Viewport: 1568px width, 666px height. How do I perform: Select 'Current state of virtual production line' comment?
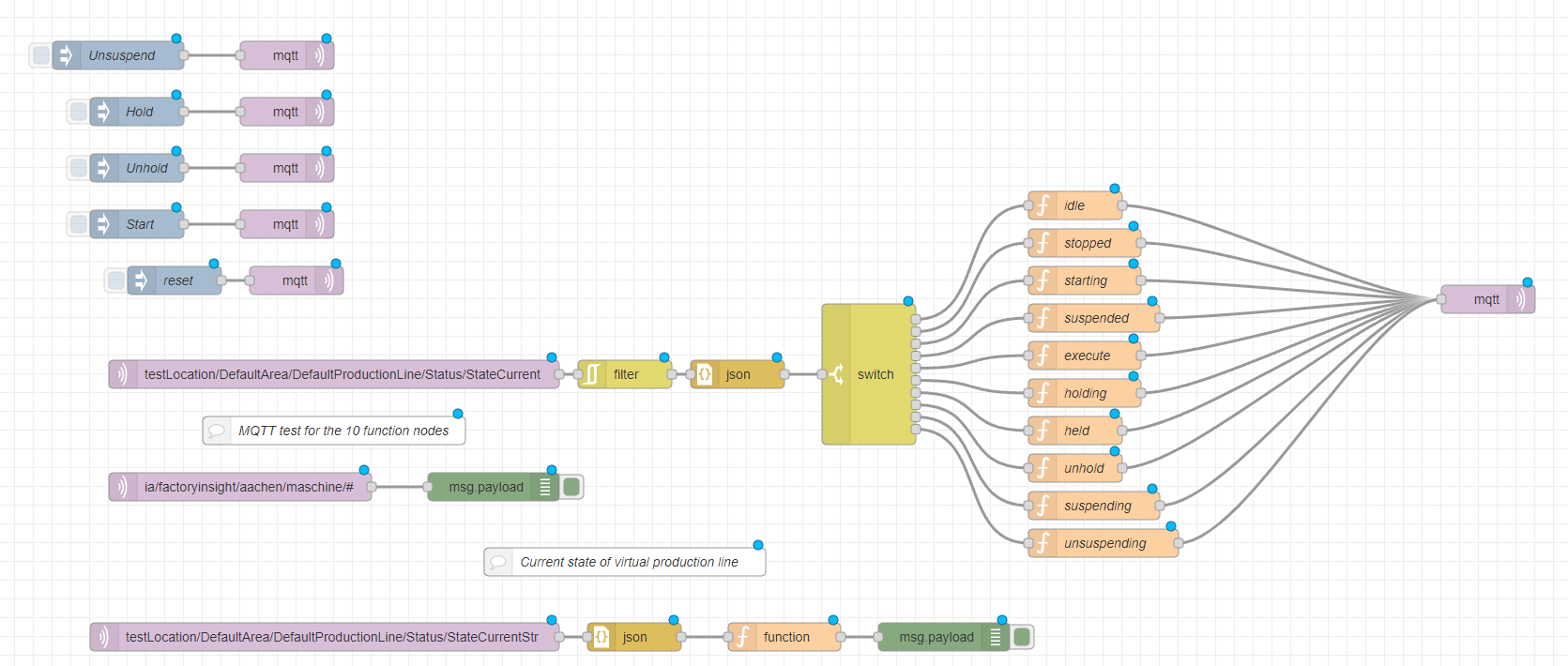pos(629,562)
